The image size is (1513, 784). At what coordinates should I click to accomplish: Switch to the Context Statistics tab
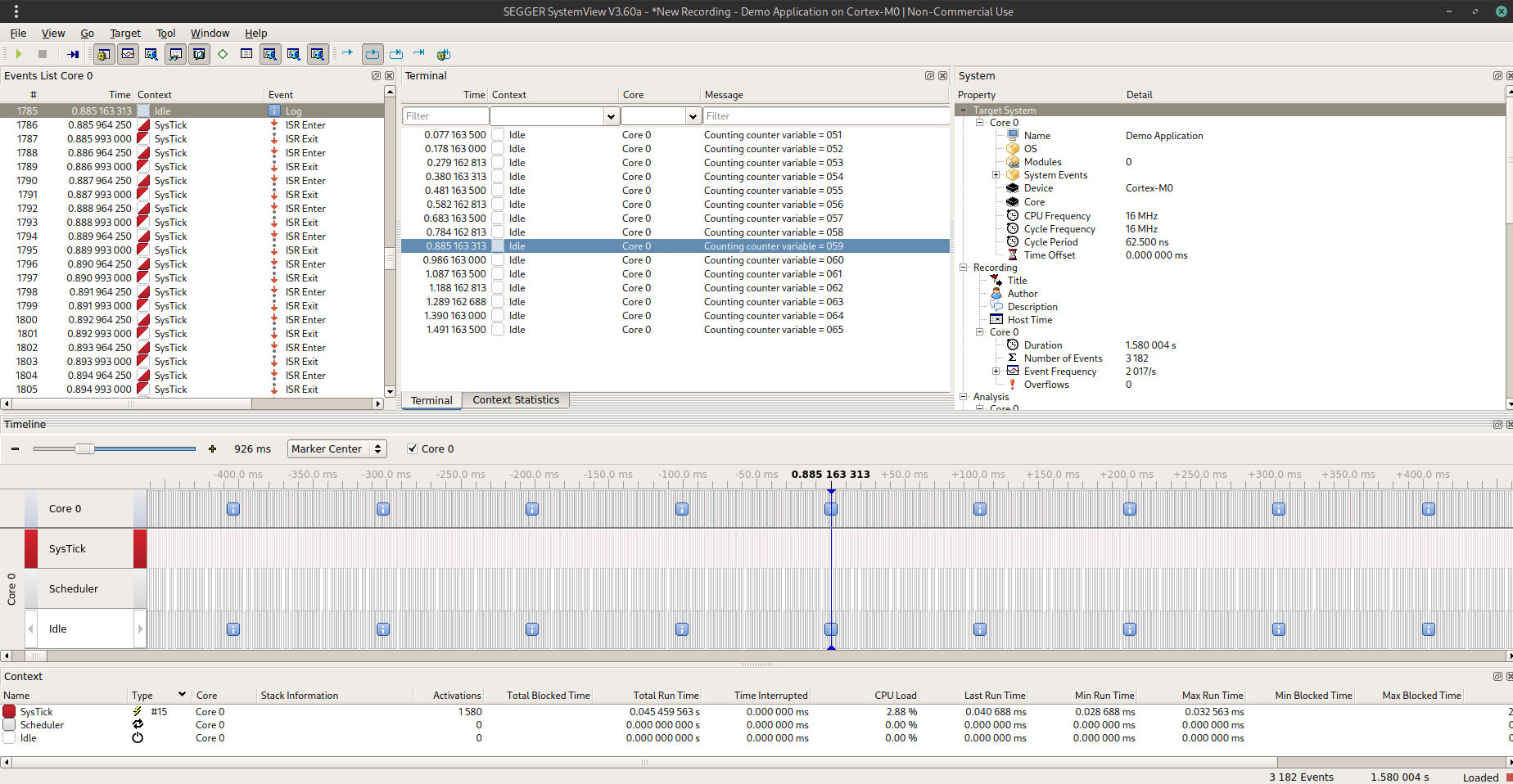516,400
